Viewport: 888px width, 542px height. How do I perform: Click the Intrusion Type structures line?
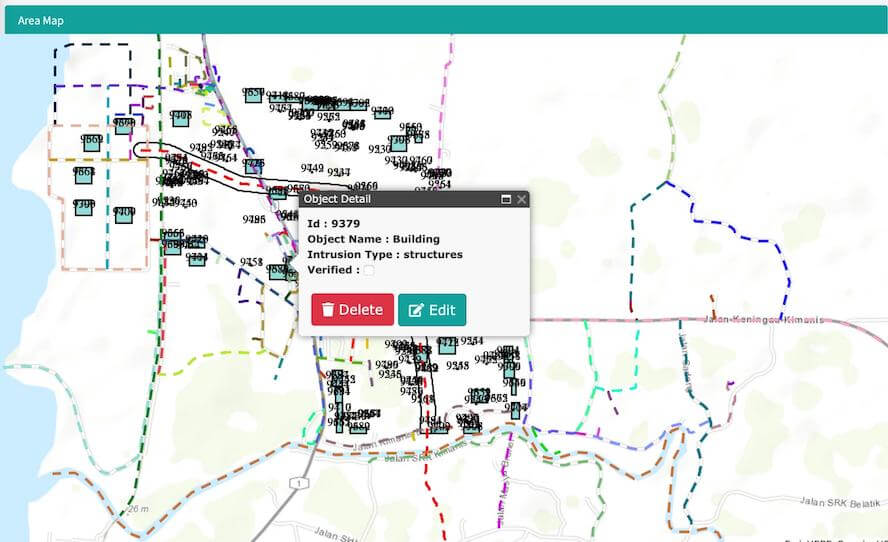[385, 254]
